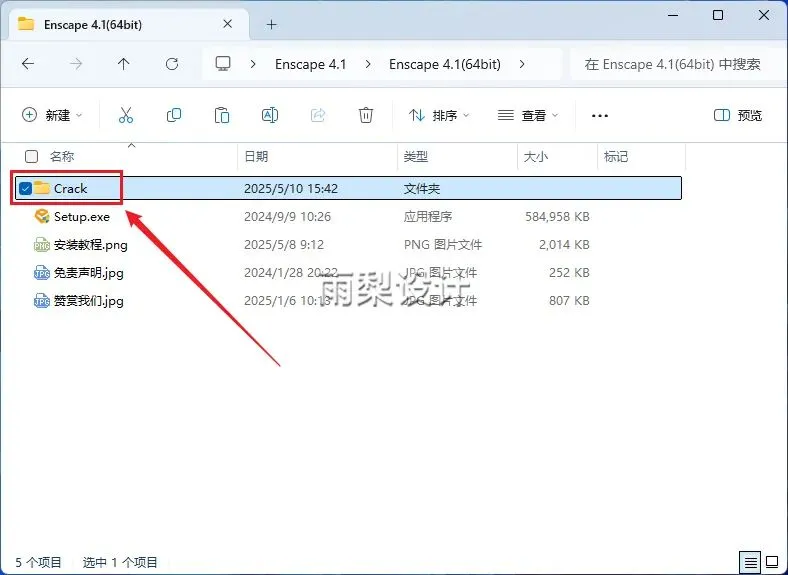Image resolution: width=788 pixels, height=575 pixels.
Task: Go back with the back arrow
Action: coord(28,64)
